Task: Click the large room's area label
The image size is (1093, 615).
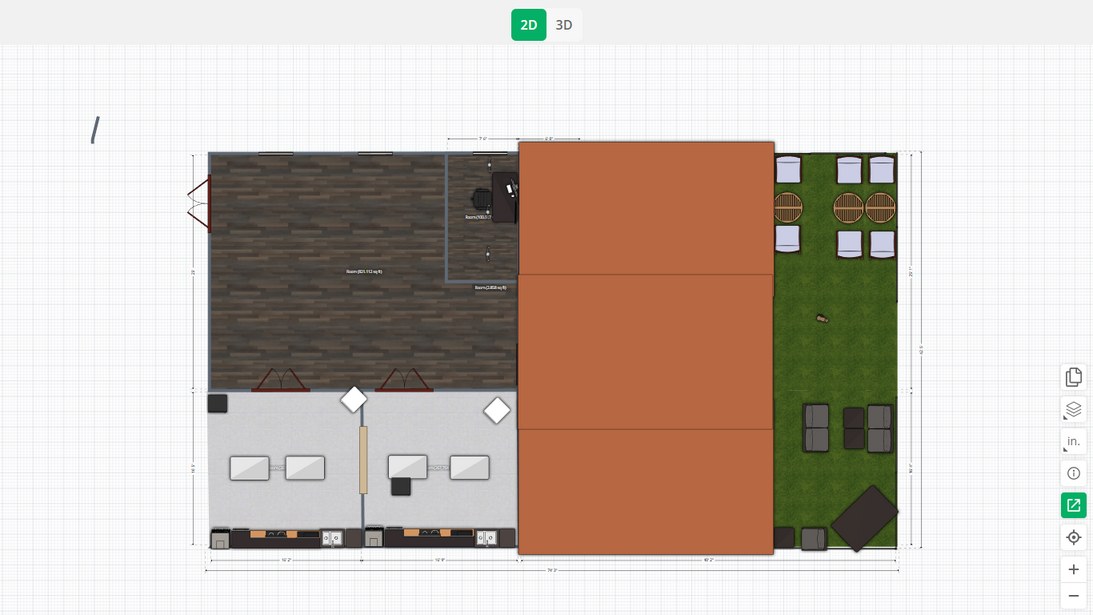Action: click(364, 271)
